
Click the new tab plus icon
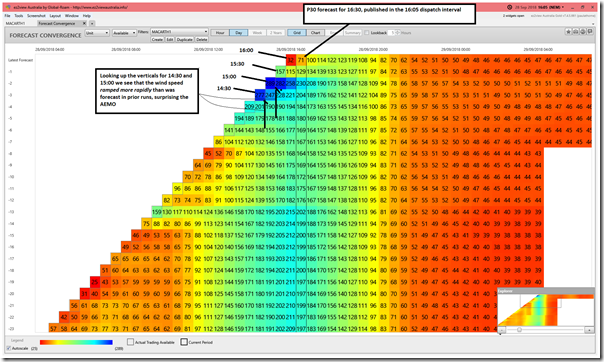92,23
